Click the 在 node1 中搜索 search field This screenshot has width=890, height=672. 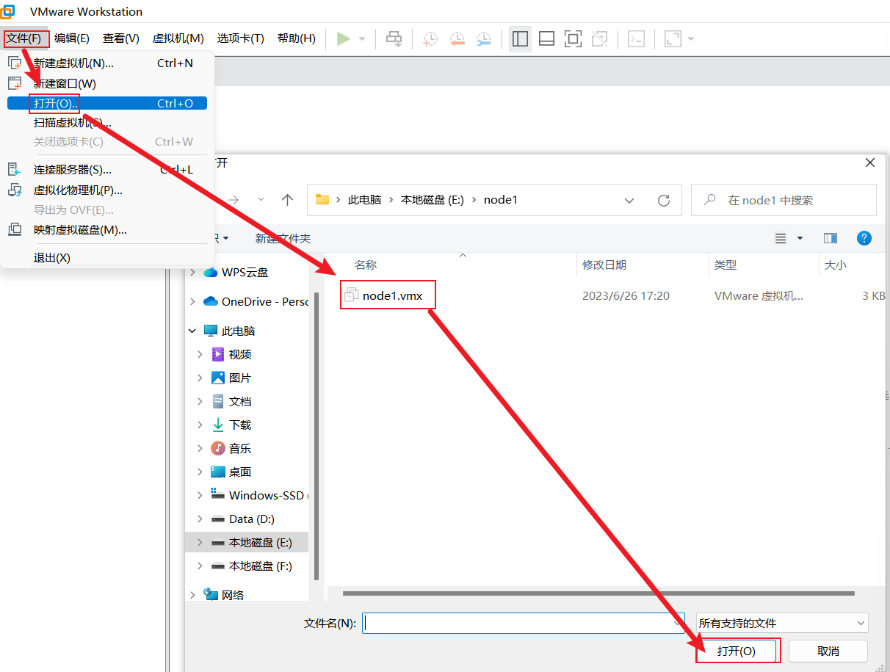coord(784,200)
